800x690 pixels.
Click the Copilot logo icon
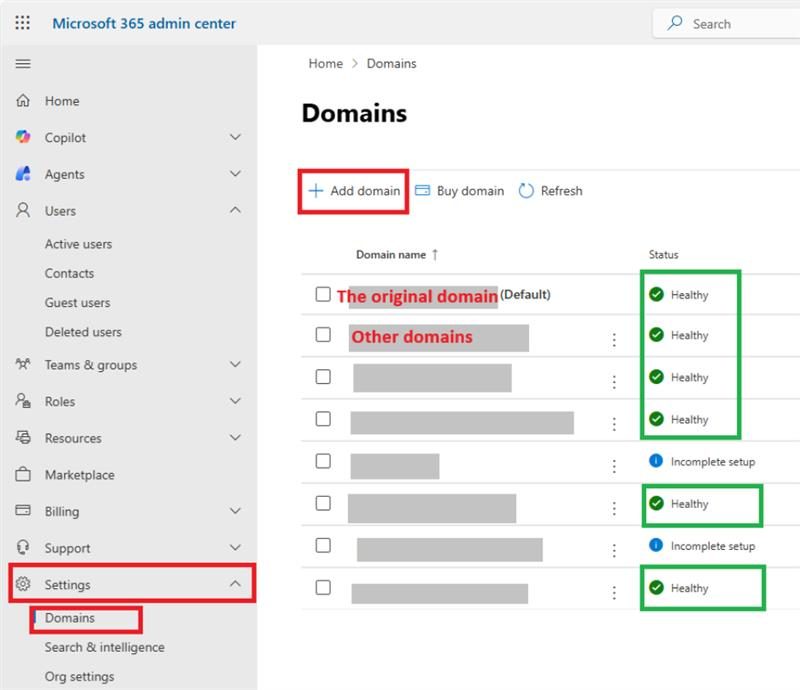[23, 137]
